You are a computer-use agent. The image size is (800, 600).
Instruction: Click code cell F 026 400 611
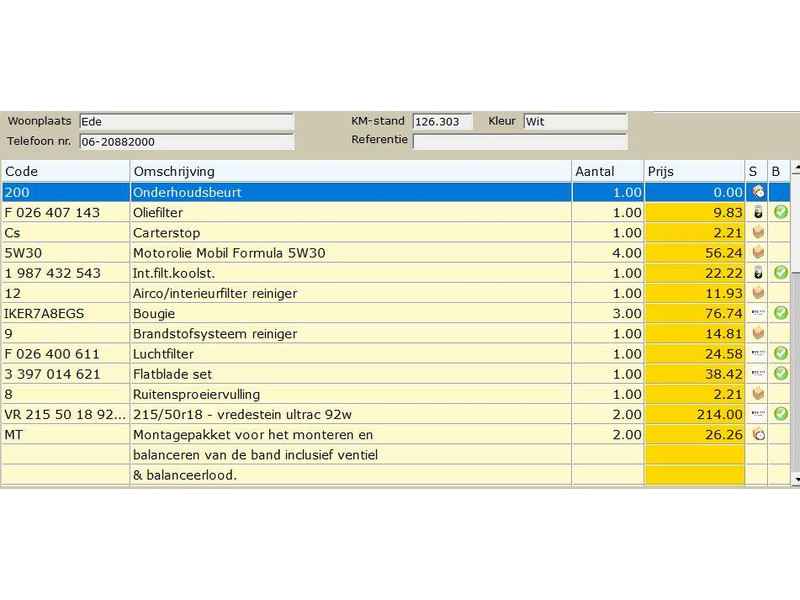pos(65,354)
